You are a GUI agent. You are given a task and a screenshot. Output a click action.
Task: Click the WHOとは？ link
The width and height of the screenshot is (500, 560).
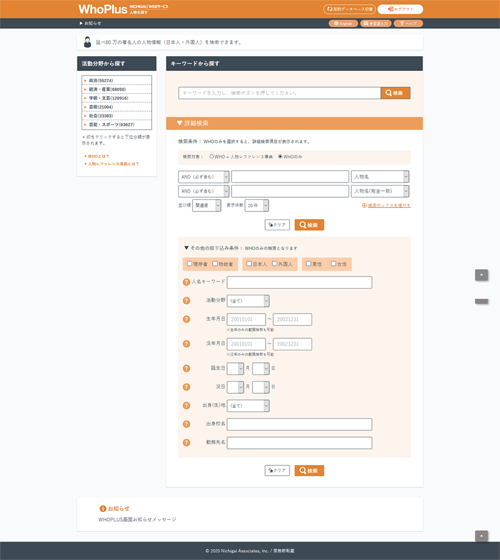tap(98, 156)
